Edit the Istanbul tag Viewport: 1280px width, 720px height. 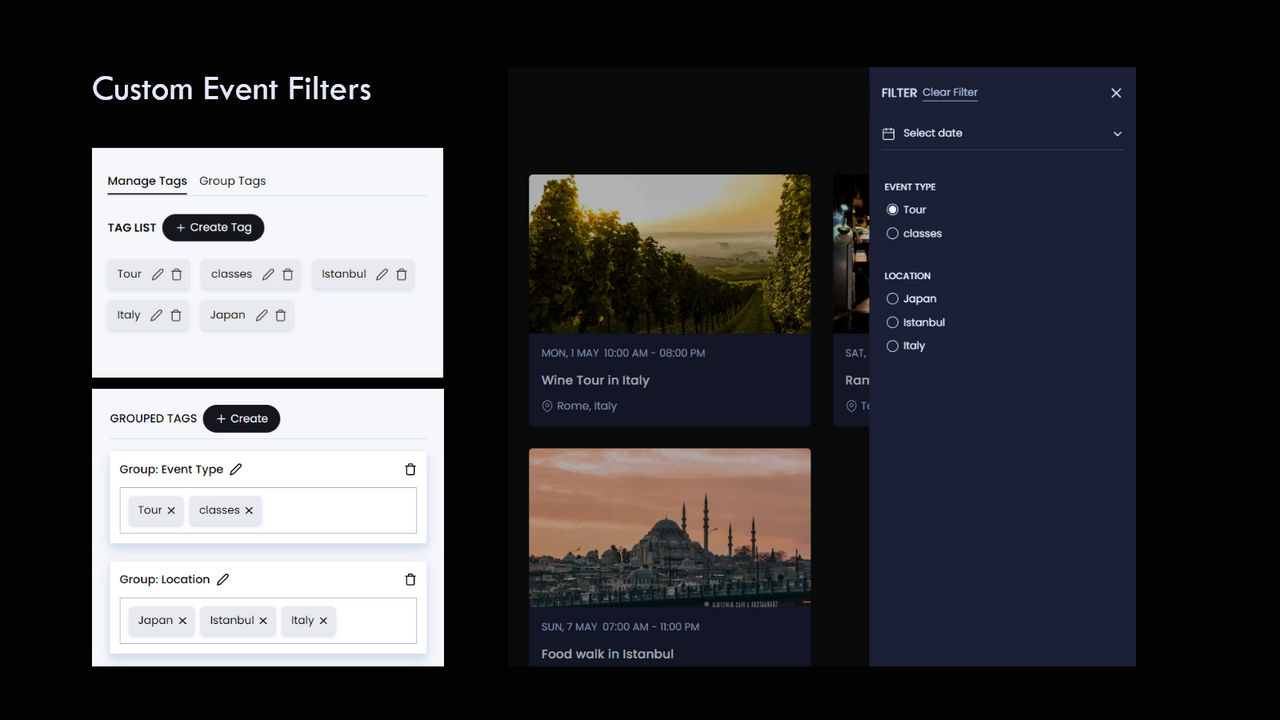click(381, 274)
